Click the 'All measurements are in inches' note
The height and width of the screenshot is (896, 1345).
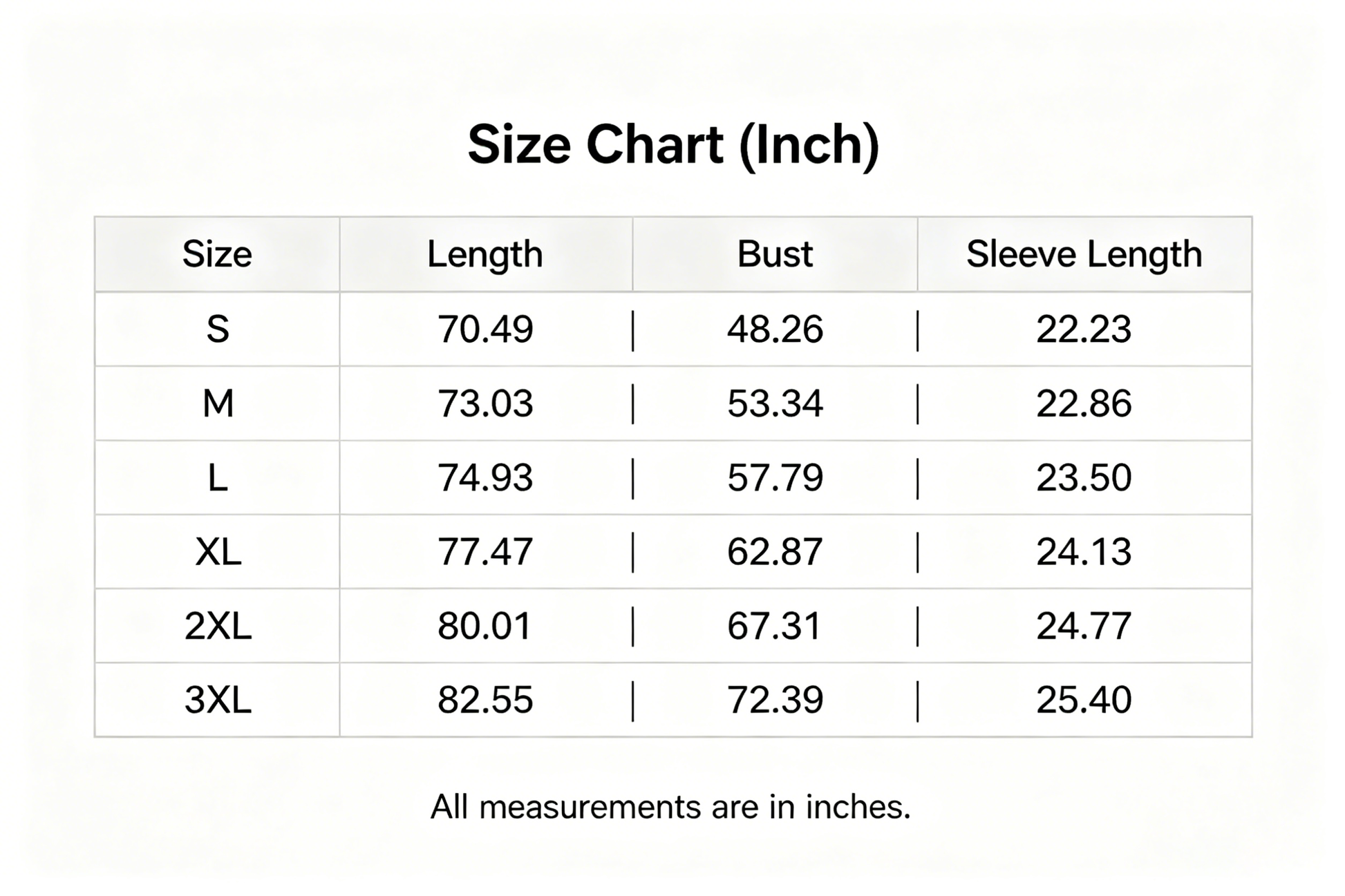click(670, 807)
